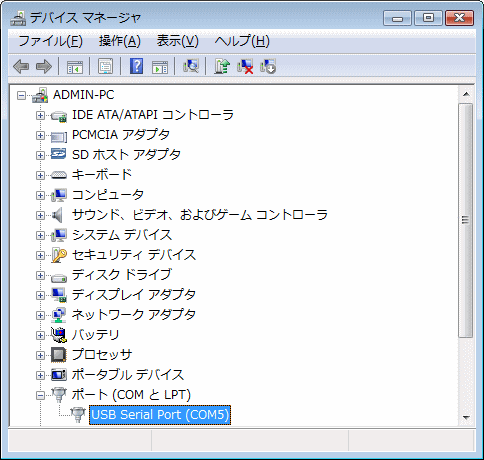
Task: Open the 表示(V) menu
Action: [x=178, y=41]
